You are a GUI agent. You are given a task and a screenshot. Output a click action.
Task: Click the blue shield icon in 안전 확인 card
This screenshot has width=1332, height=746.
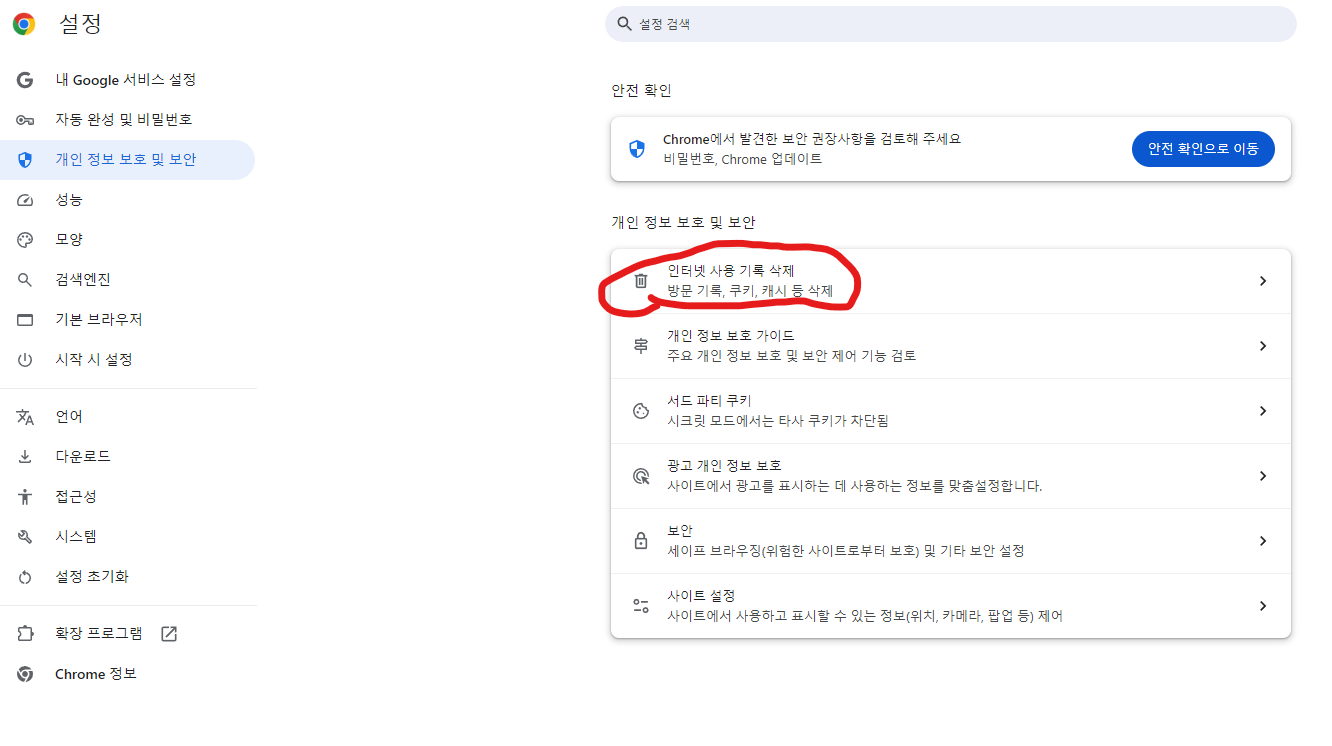[637, 149]
